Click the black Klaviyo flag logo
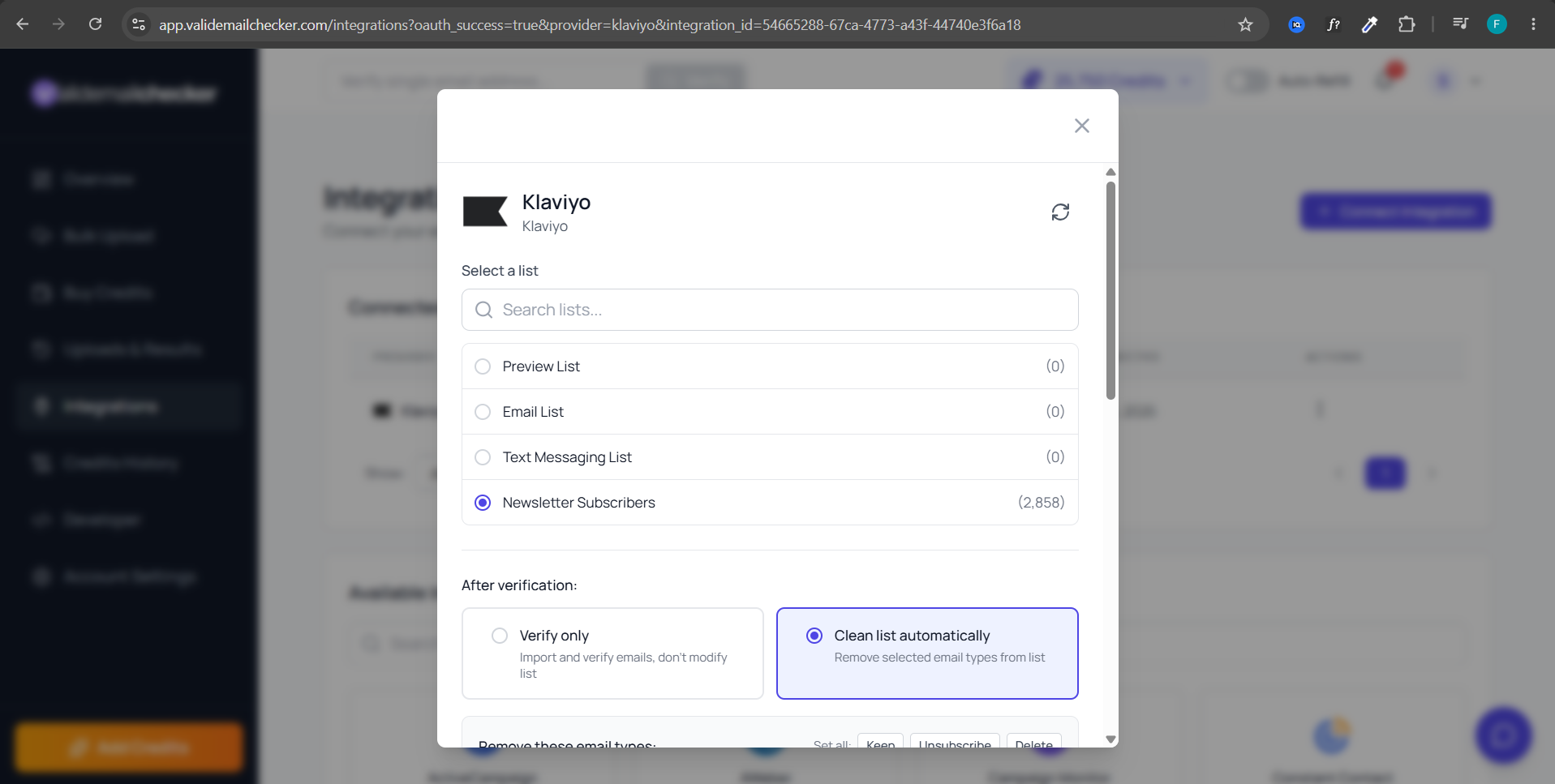 (x=485, y=212)
